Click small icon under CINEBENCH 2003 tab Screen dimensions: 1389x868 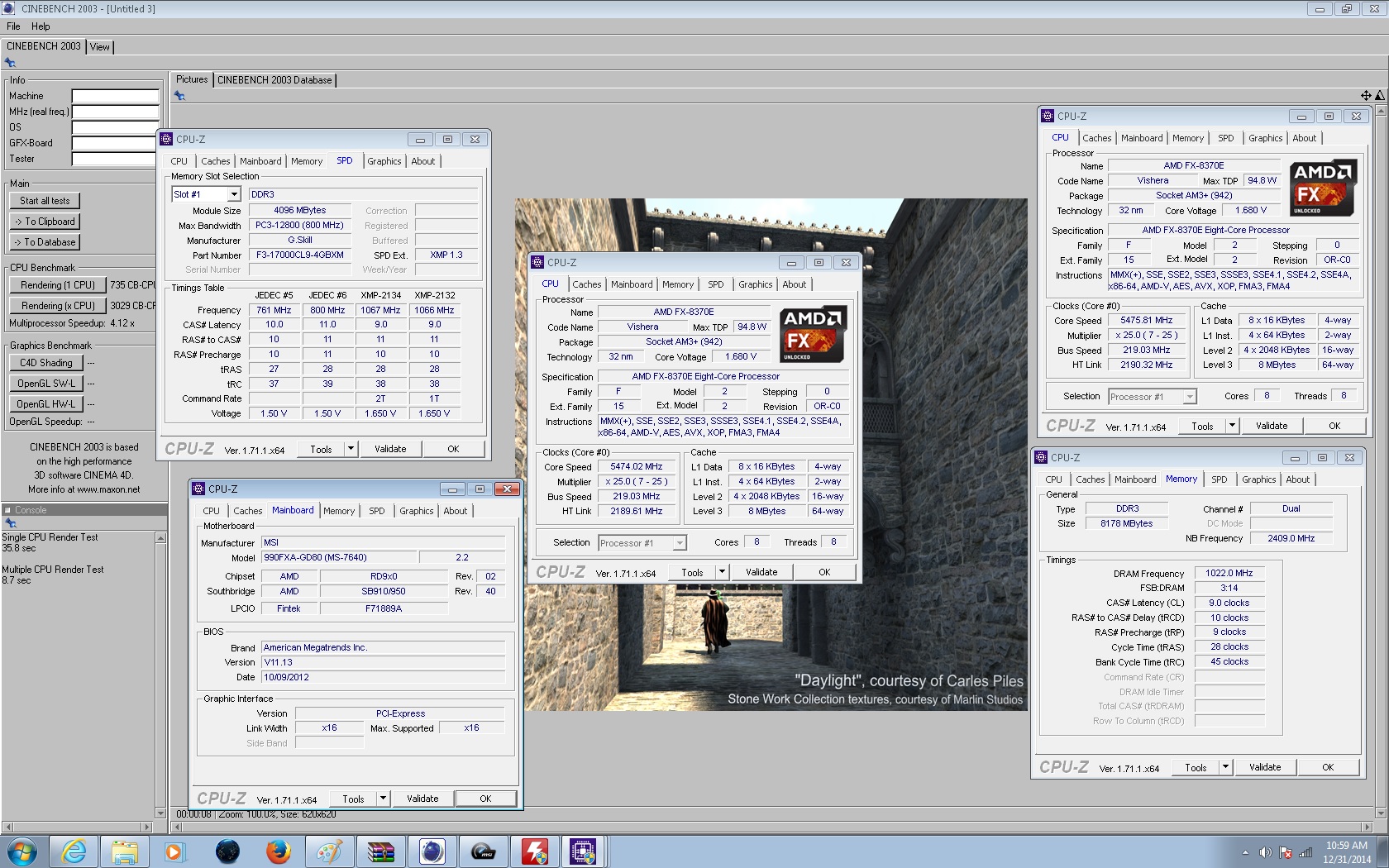click(10, 63)
